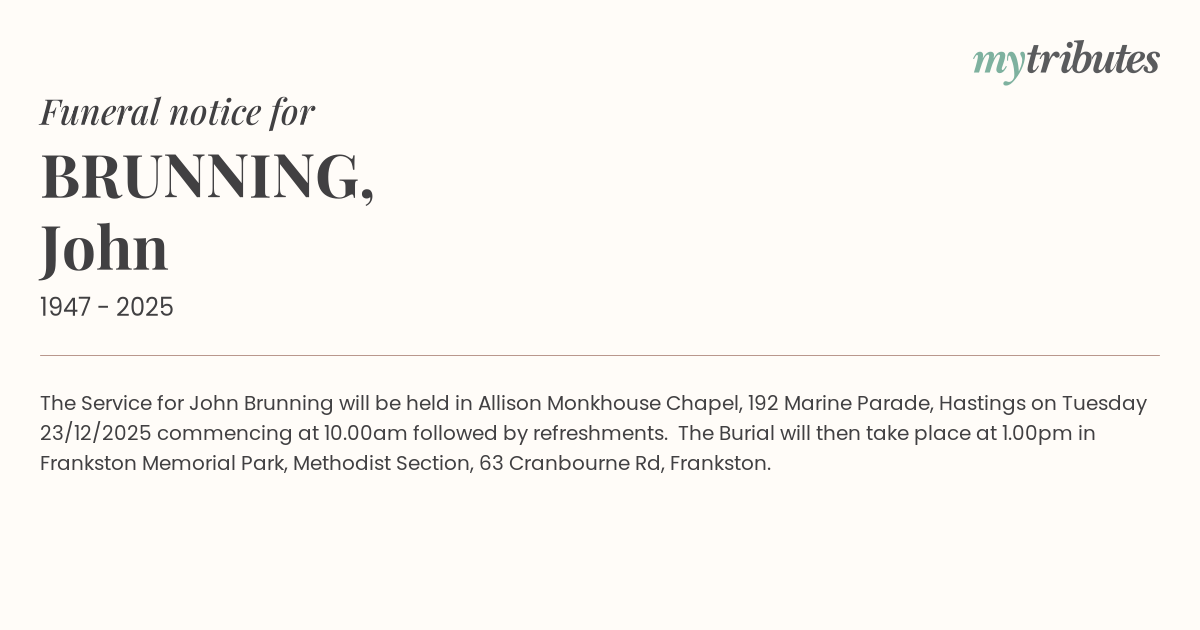1200x630 pixels.
Task: Click the mytributes logo
Action: 1065,60
